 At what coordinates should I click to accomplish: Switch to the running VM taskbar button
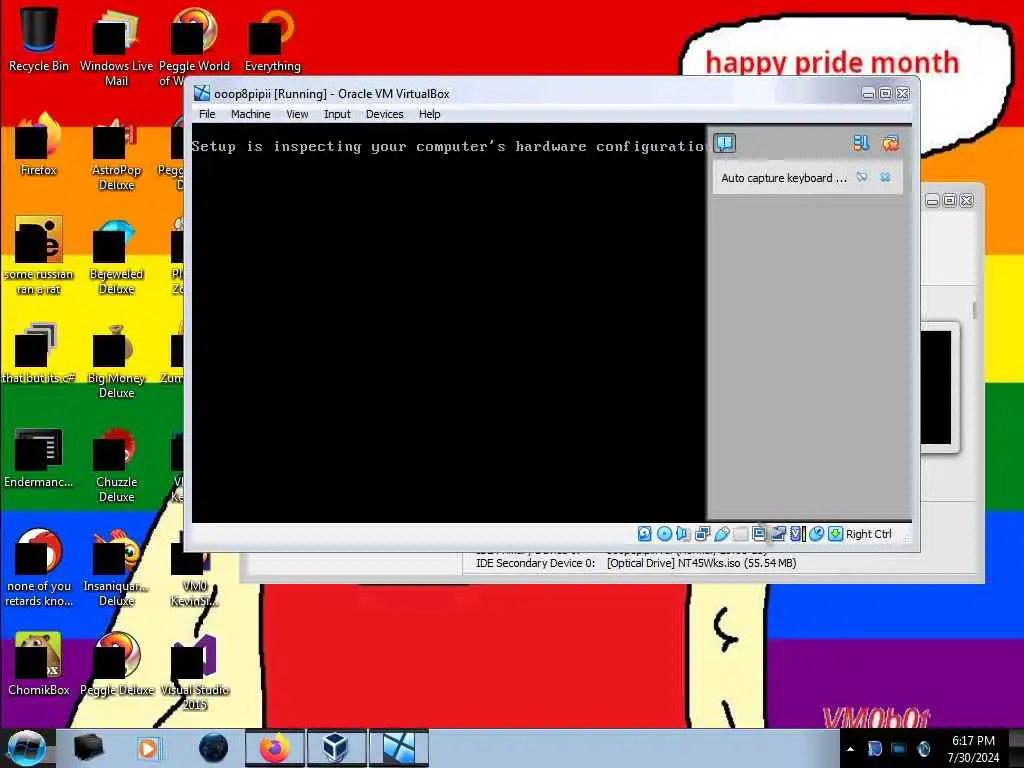tap(398, 748)
